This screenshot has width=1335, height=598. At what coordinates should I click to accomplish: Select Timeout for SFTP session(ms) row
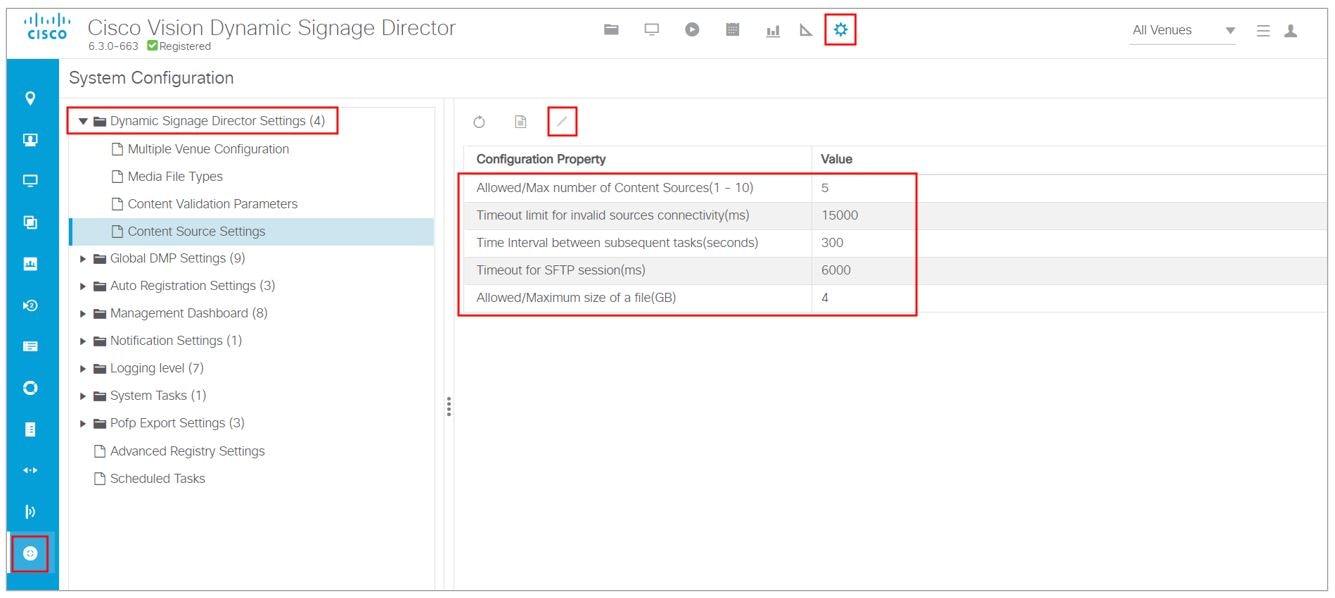[x=895, y=270]
